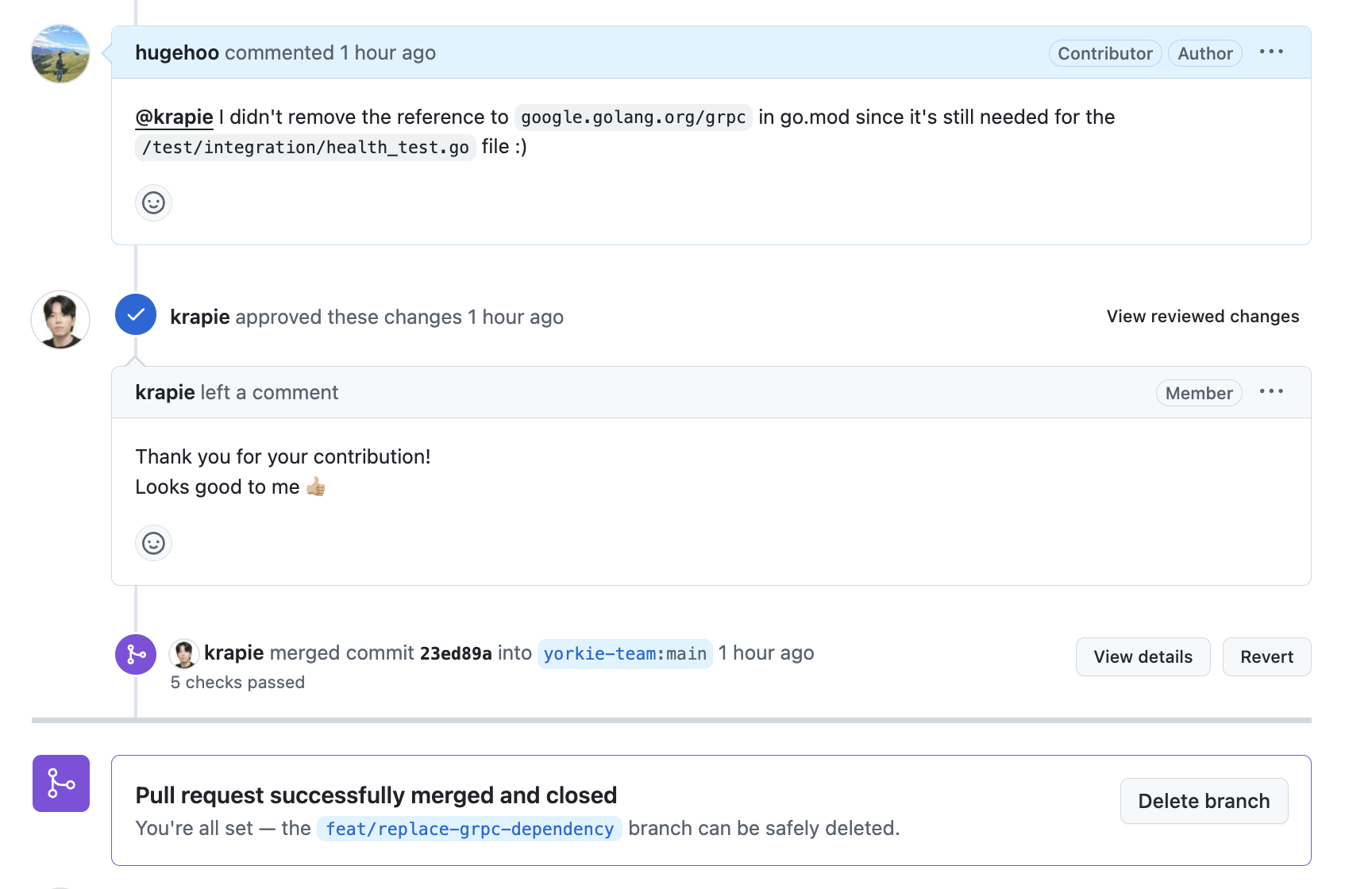Revert the merged pull request
The image size is (1372, 889).
tap(1266, 657)
